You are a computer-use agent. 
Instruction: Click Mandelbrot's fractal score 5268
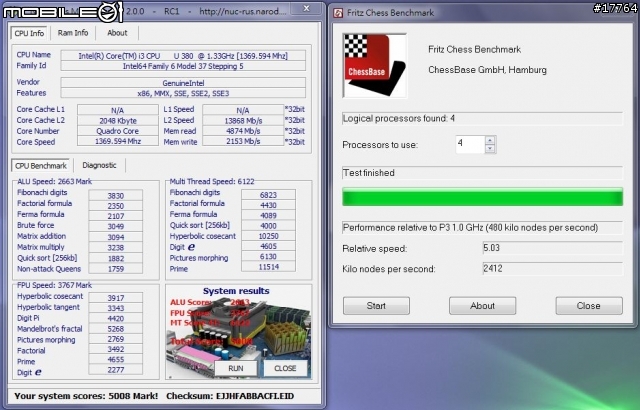click(x=116, y=329)
